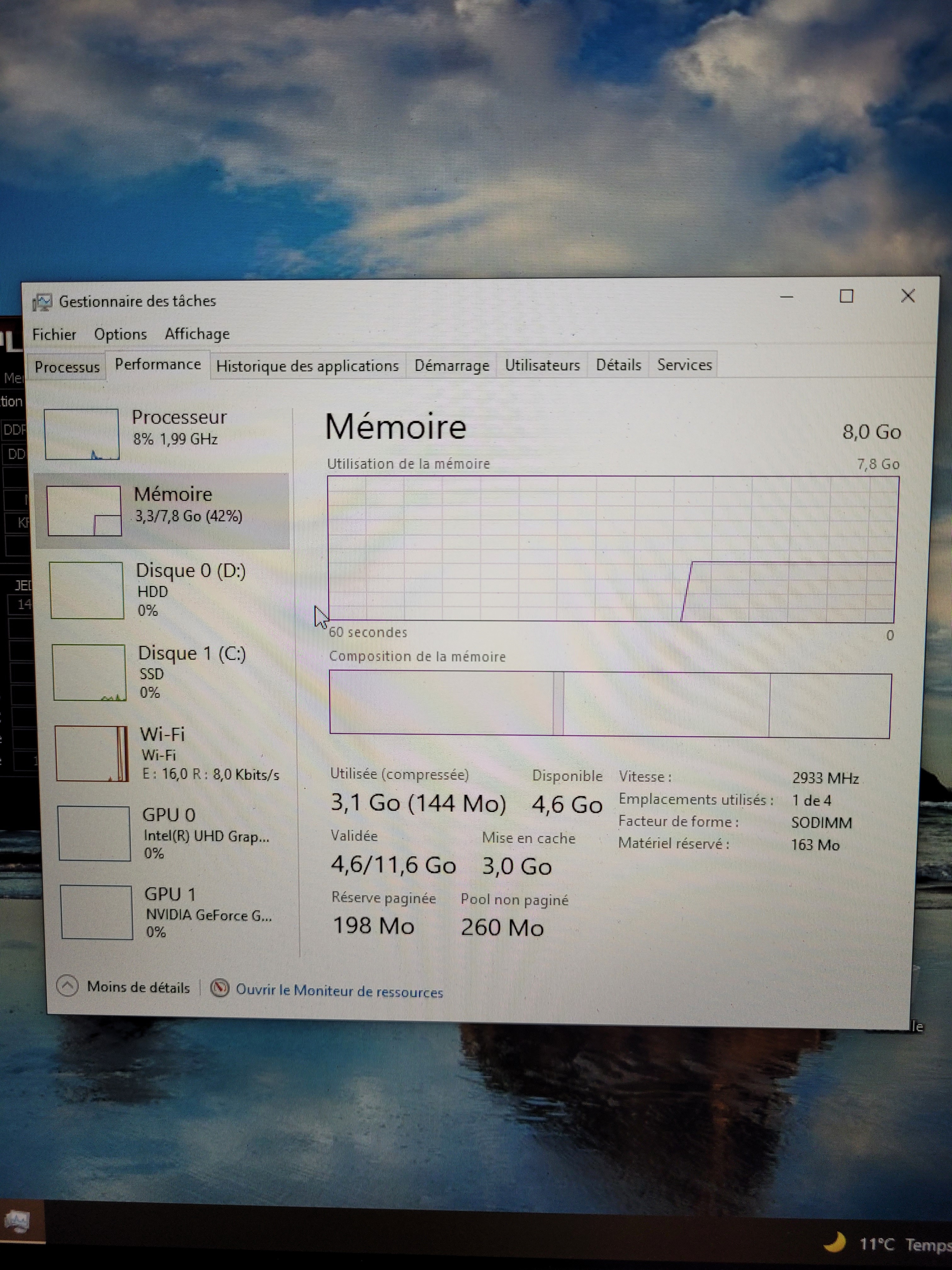
Task: Switch to the Processus tab
Action: click(67, 367)
